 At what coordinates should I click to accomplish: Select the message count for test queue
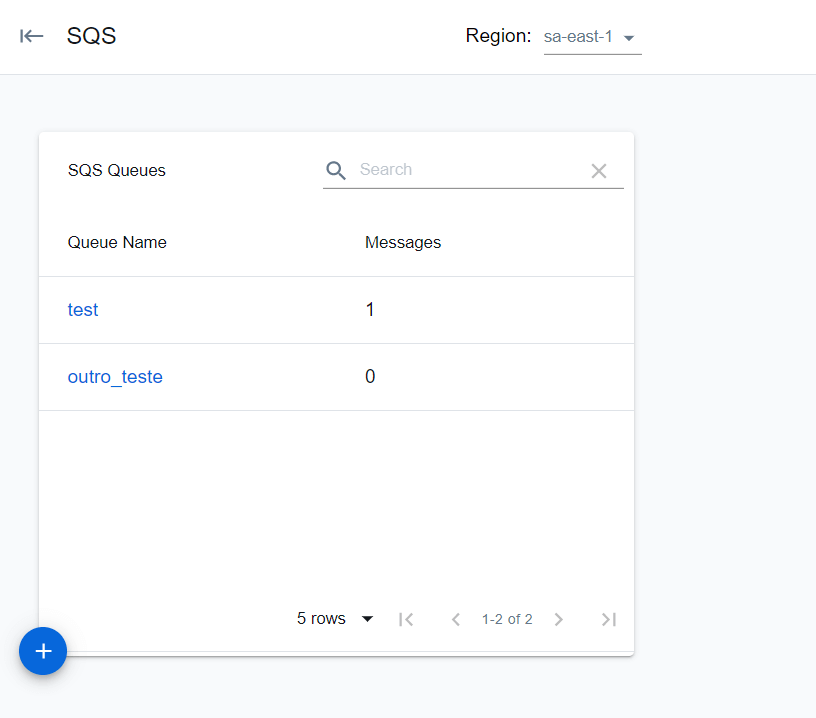click(x=370, y=310)
